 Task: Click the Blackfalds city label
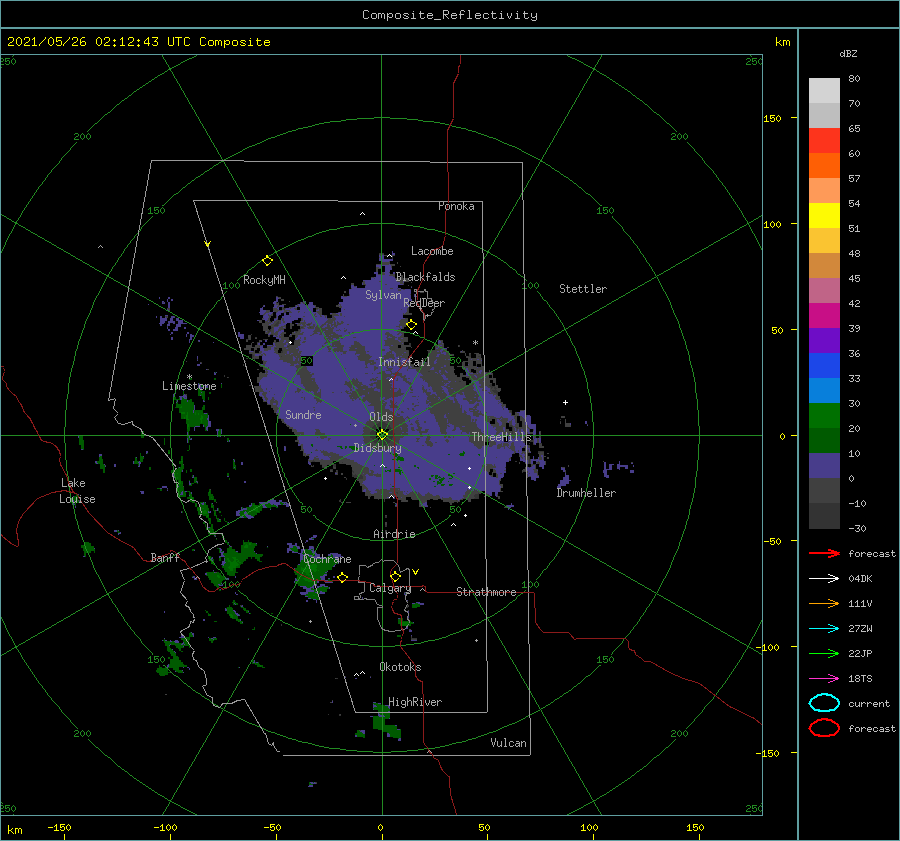click(425, 277)
